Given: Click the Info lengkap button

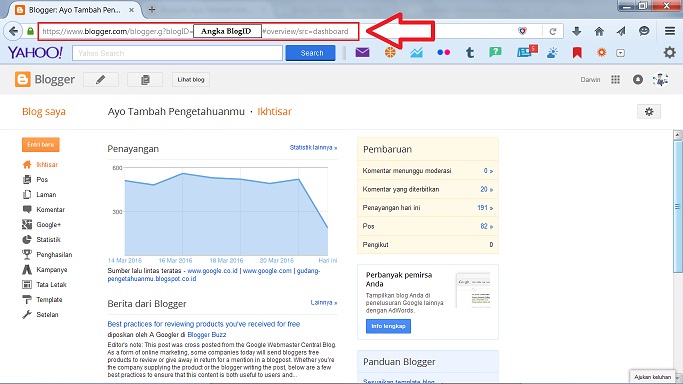Looking at the screenshot, I should (x=388, y=326).
